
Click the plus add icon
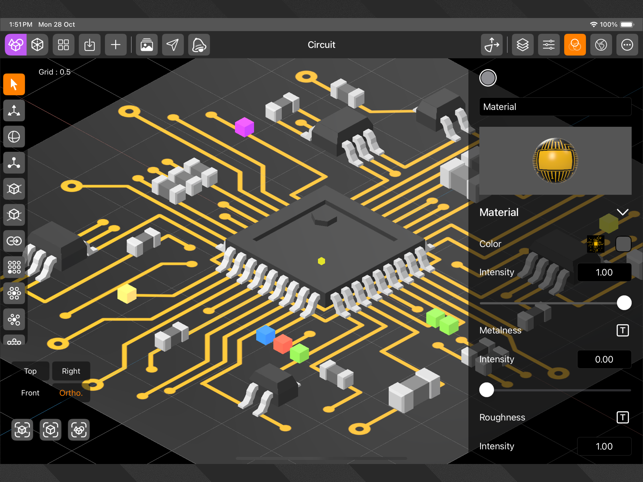coord(116,45)
